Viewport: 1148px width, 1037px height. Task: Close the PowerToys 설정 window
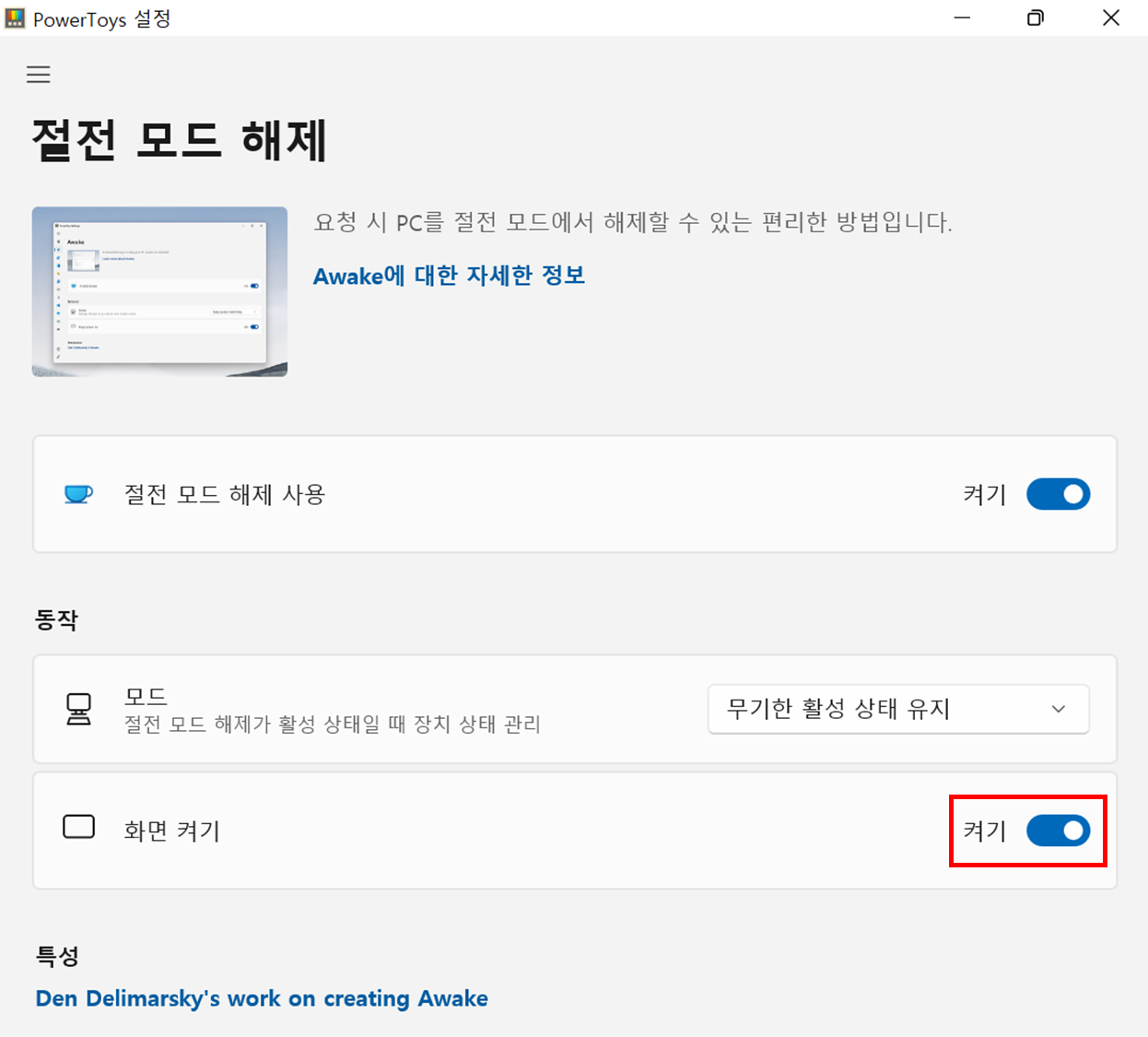pyautogui.click(x=1111, y=18)
